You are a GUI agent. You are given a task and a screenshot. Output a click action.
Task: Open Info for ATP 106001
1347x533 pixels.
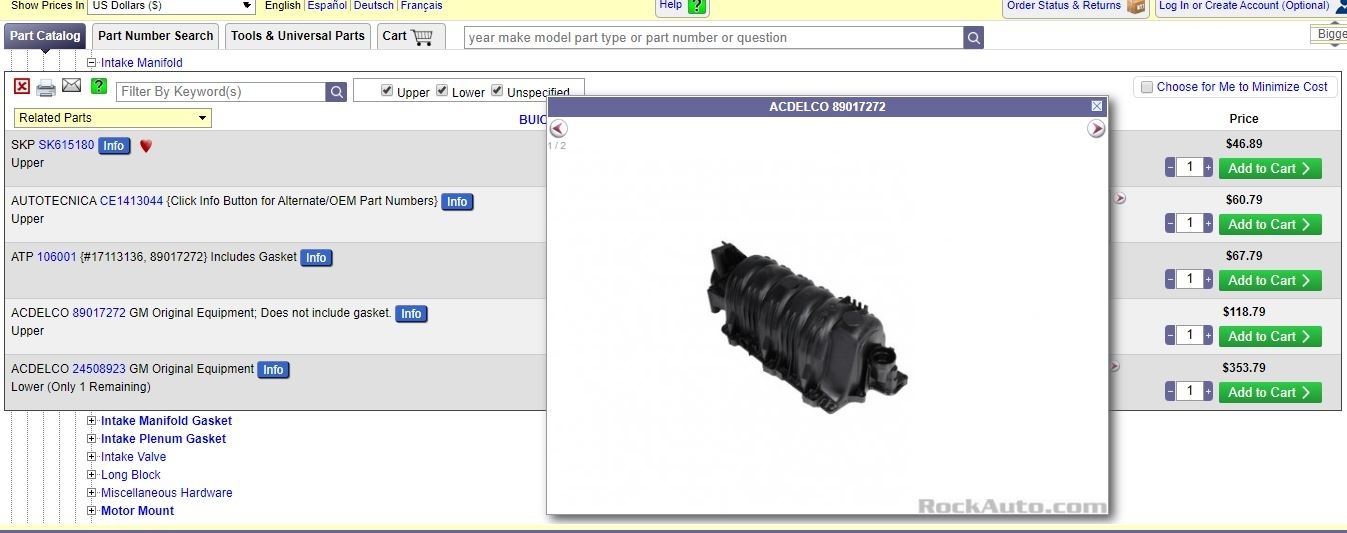316,258
